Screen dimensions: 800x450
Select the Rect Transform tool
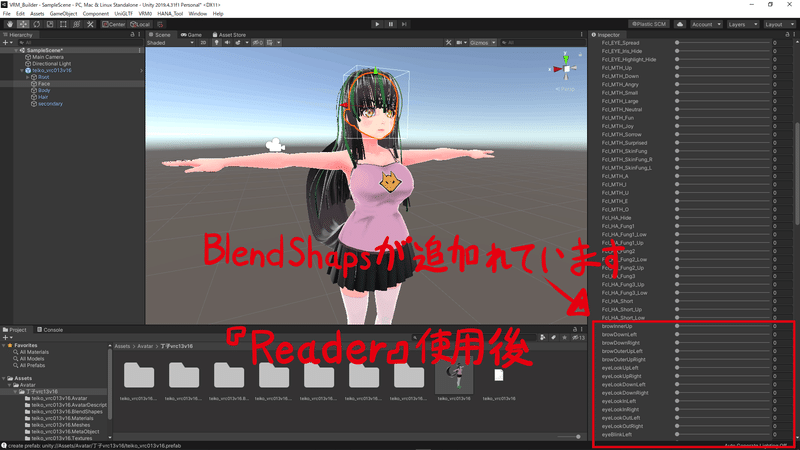63,24
